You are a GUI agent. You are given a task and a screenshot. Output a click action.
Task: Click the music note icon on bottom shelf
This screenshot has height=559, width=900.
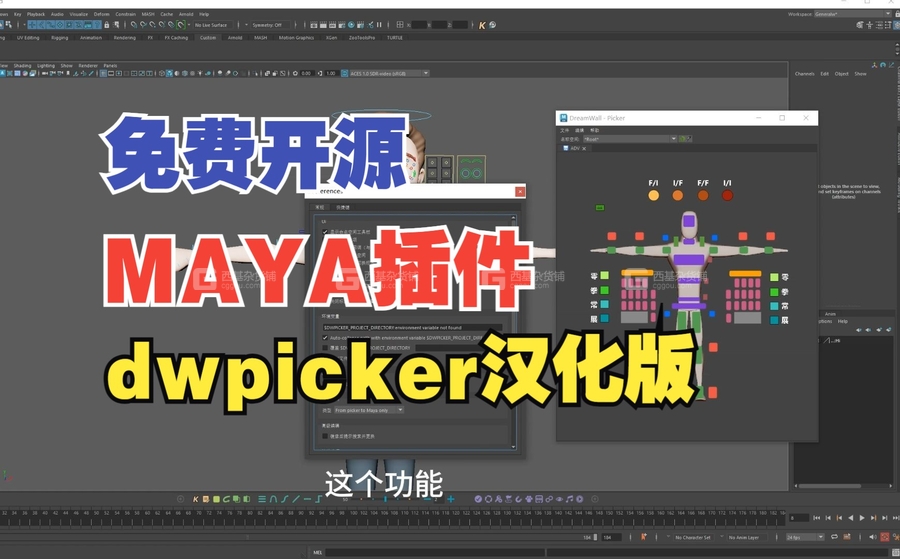[x=569, y=499]
